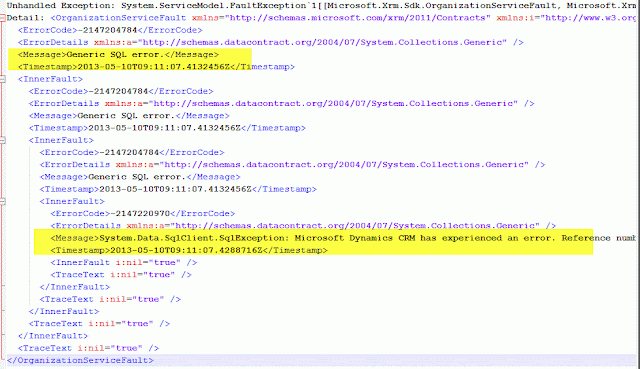Image resolution: width=640 pixels, height=369 pixels.
Task: Click the first ErrorCode line below Detail
Action: (x=110, y=30)
